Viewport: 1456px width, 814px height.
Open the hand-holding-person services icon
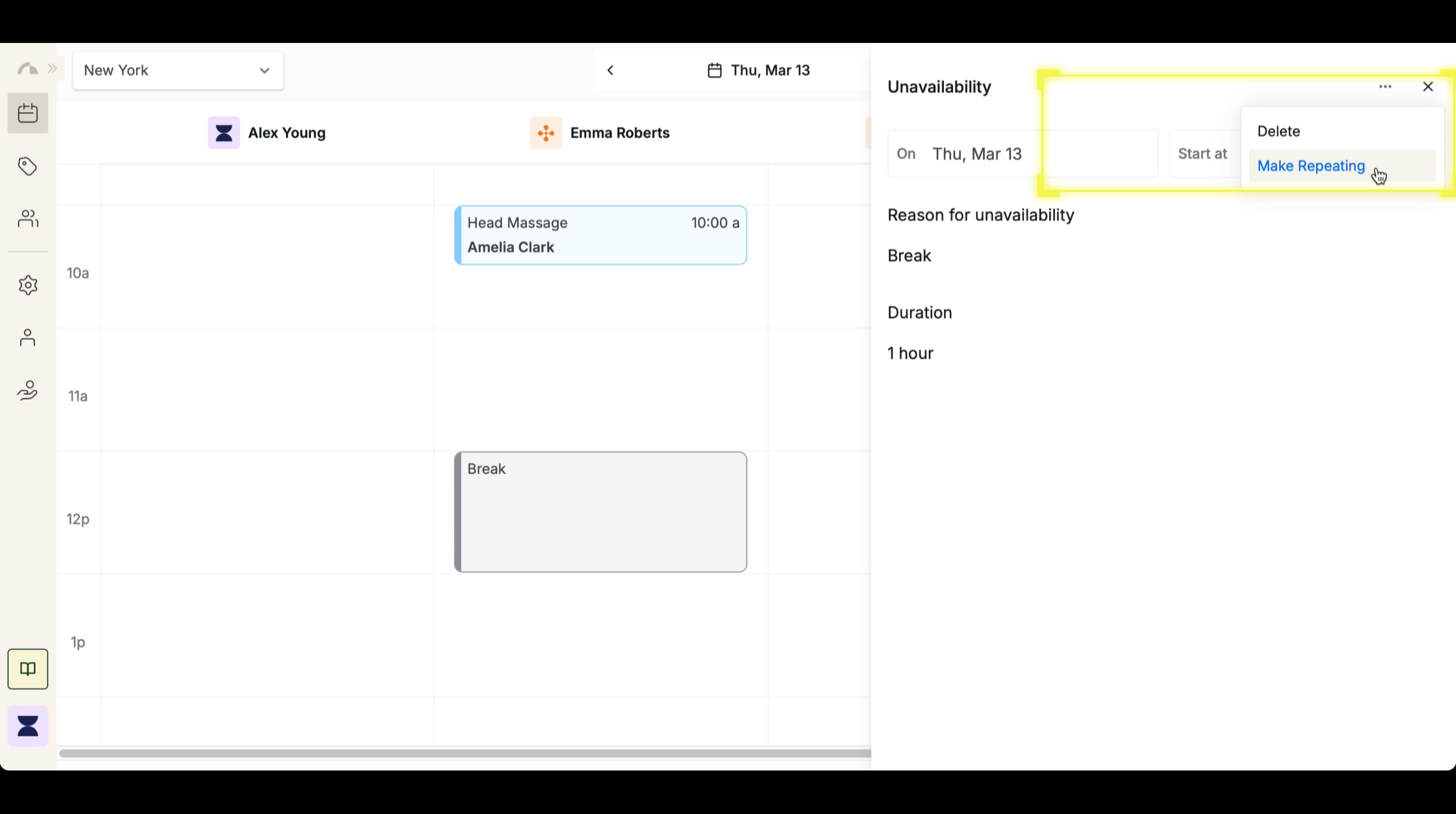point(28,391)
